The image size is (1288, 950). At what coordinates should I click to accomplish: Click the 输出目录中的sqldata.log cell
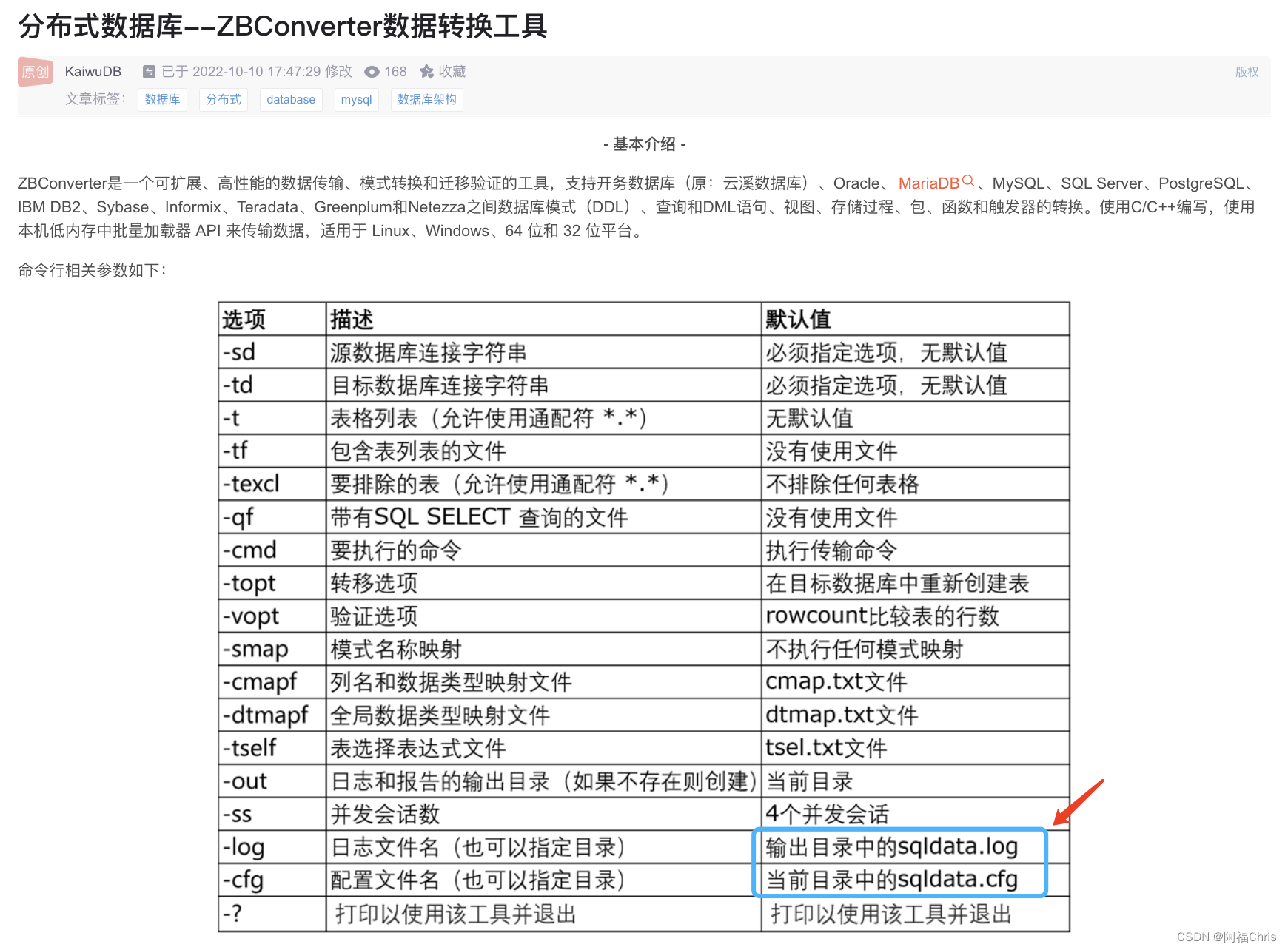tap(916, 846)
